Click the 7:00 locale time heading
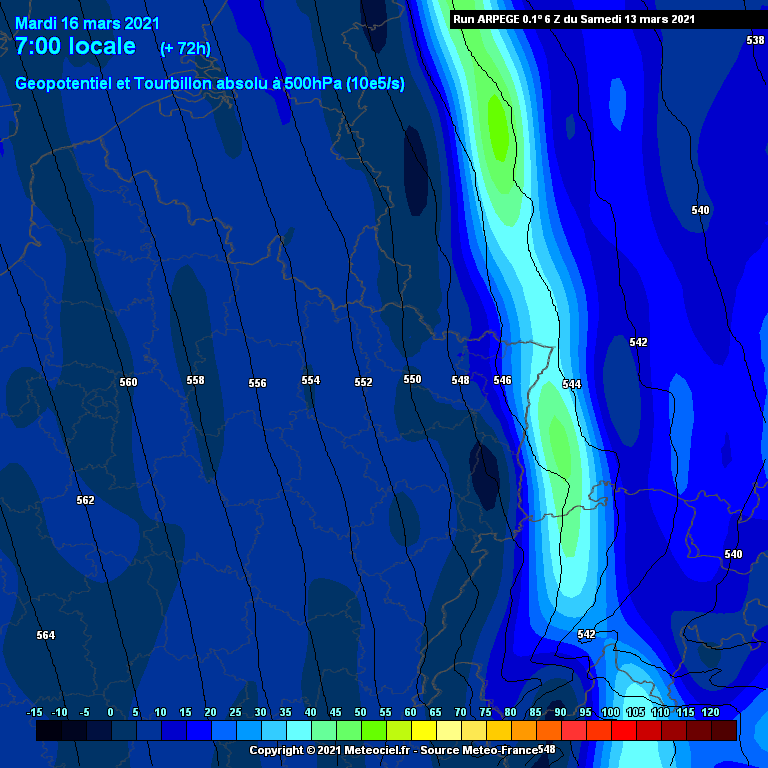This screenshot has width=768, height=768. point(75,47)
